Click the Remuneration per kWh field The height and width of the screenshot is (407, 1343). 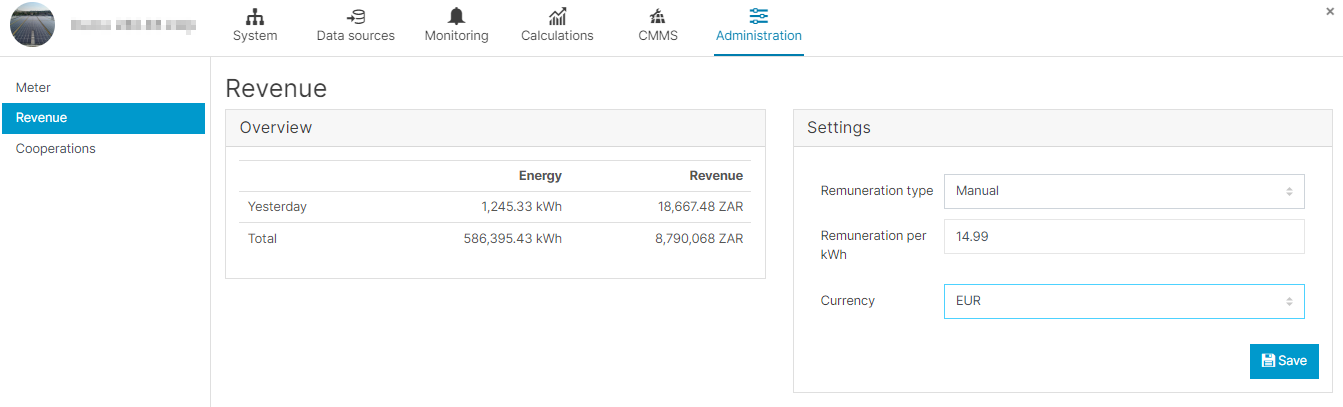pos(1123,237)
